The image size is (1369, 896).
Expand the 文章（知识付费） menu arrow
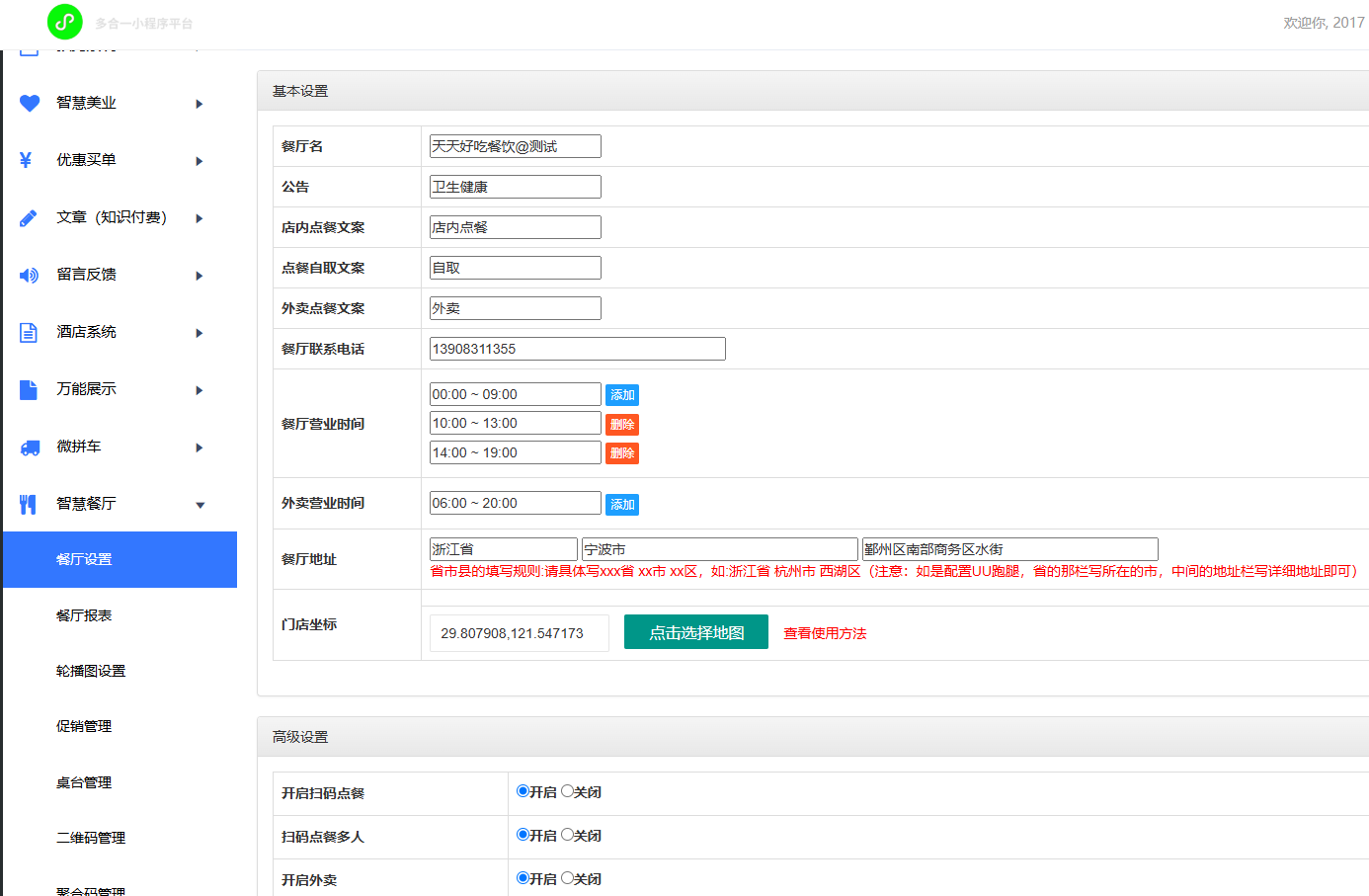point(200,218)
